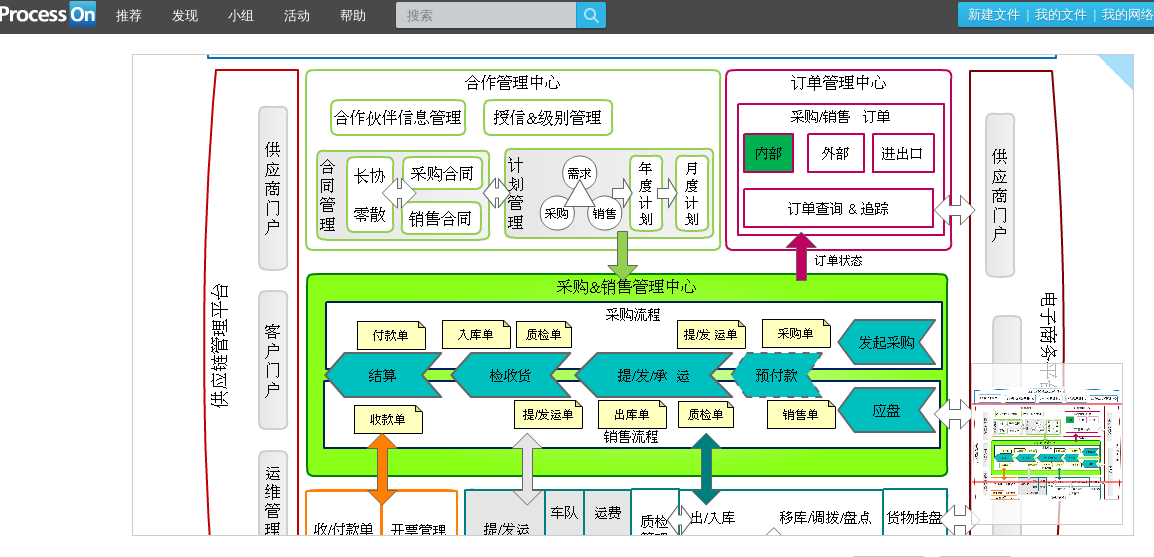
Task: Click the 采购合同 box
Action: pyautogui.click(x=442, y=174)
